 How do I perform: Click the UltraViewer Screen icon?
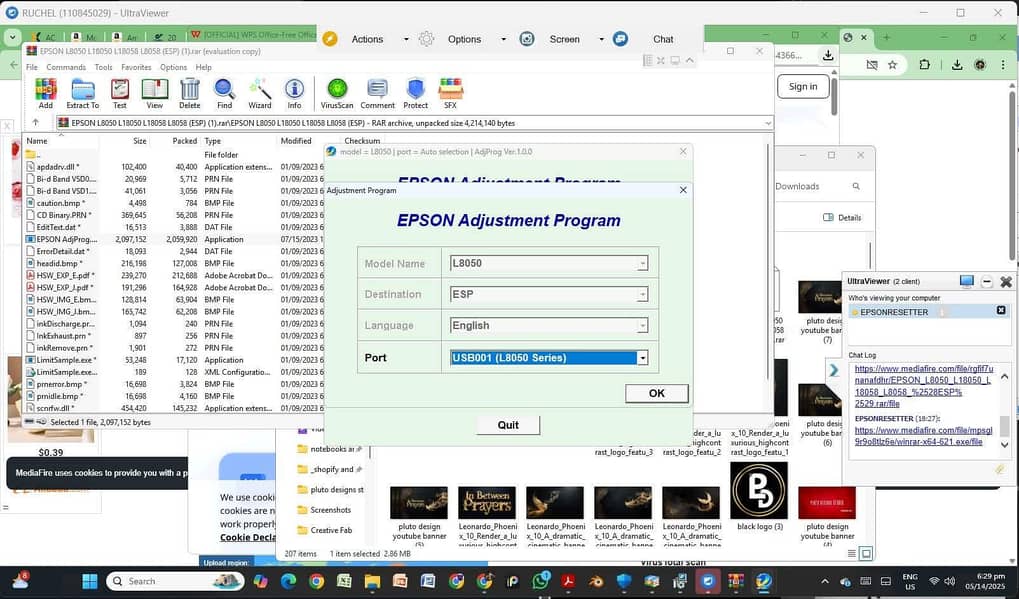[x=527, y=39]
